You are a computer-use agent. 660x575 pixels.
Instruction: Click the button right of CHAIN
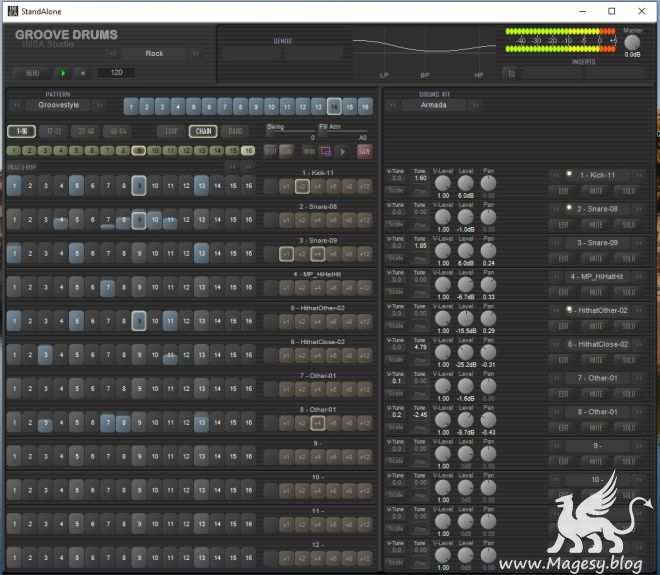tap(235, 131)
